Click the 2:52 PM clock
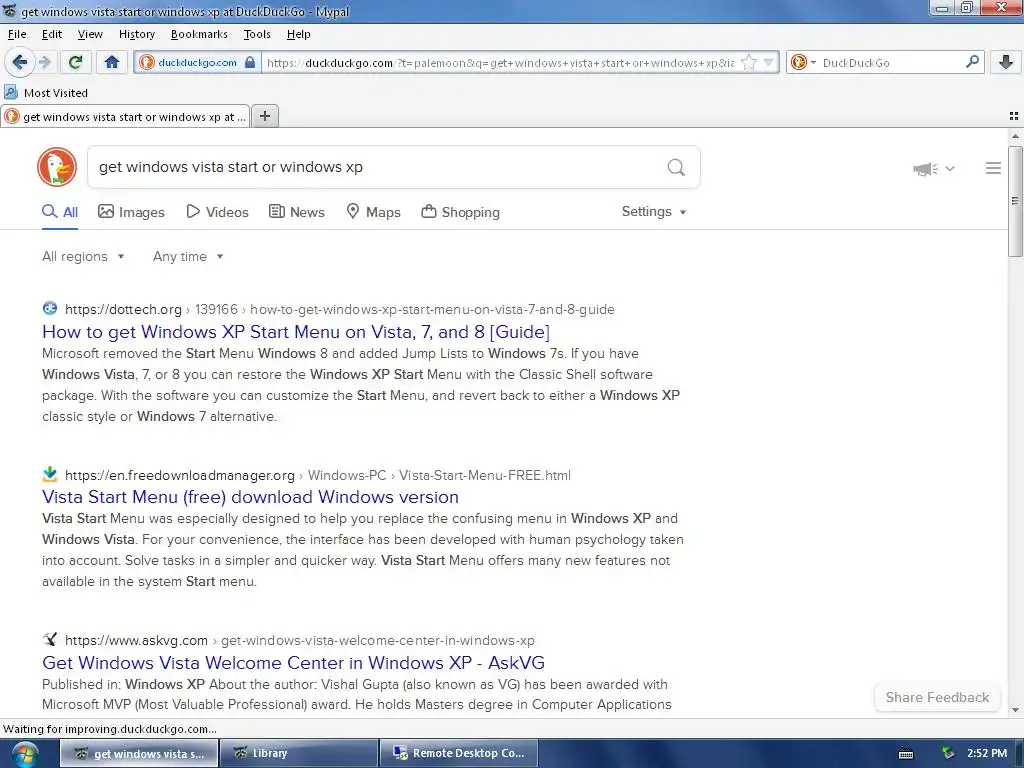 tap(987, 753)
